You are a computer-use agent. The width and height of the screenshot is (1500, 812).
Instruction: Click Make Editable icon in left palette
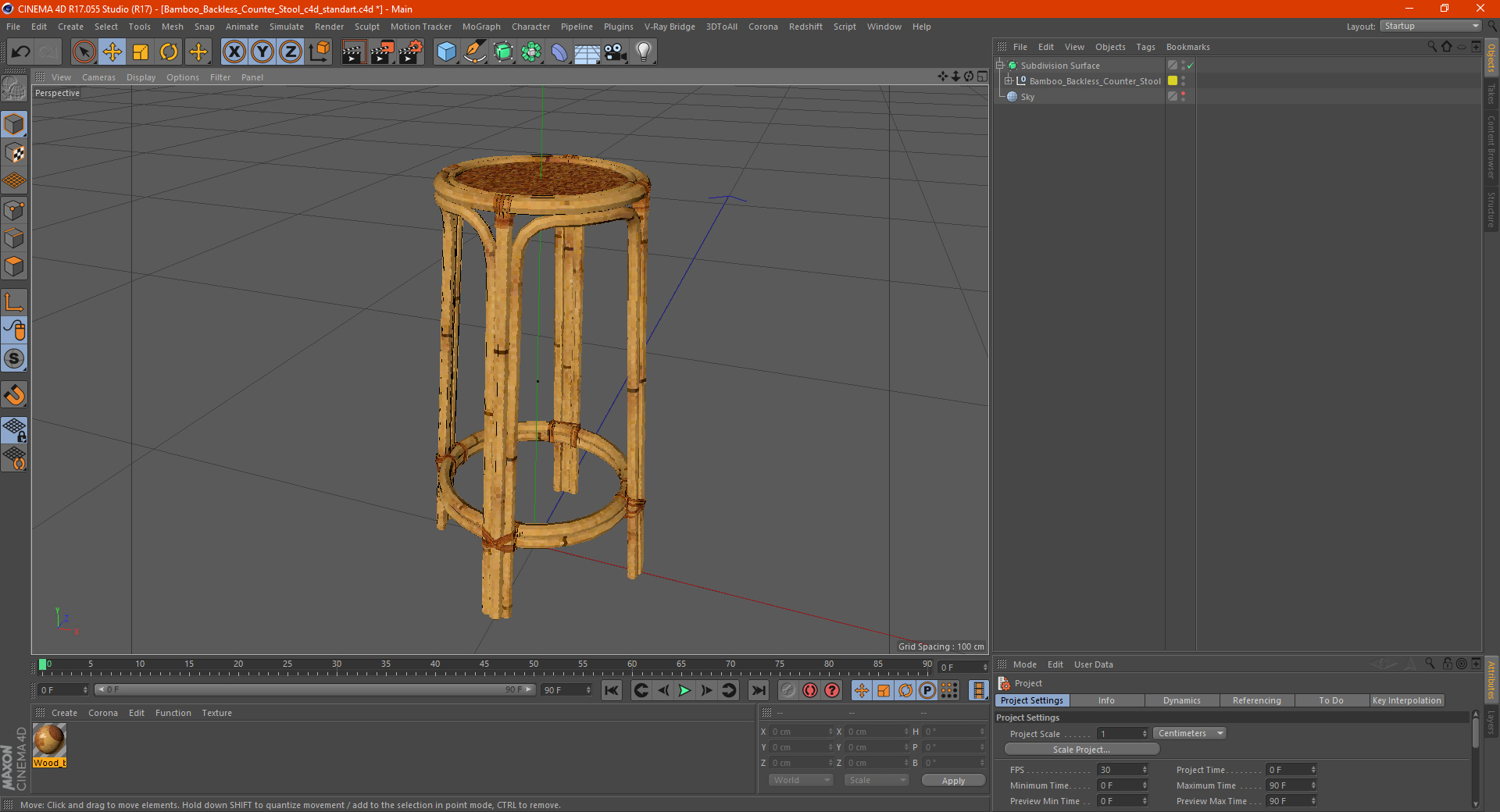pos(14,89)
